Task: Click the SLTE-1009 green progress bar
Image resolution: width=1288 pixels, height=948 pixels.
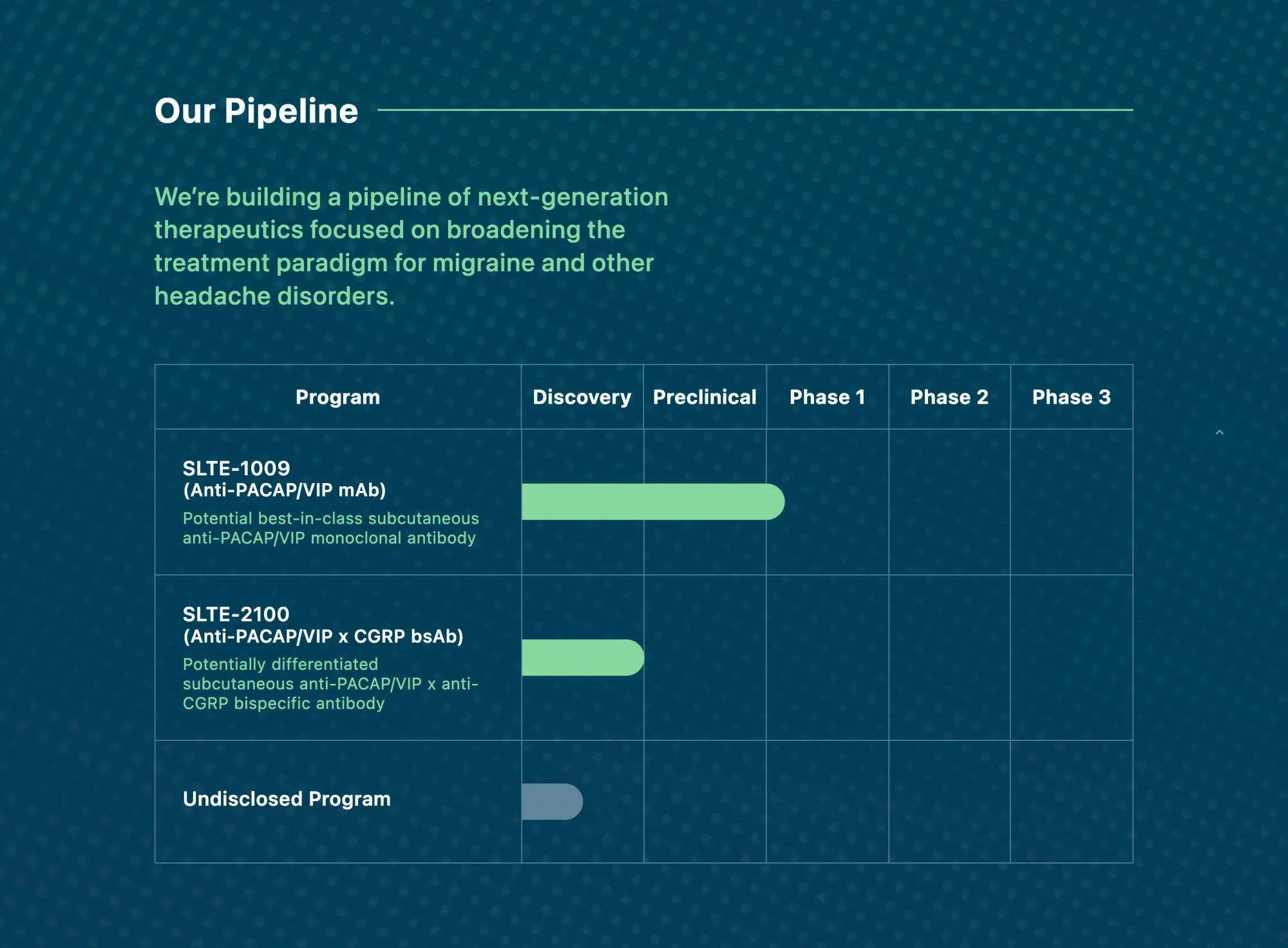Action: [x=653, y=502]
